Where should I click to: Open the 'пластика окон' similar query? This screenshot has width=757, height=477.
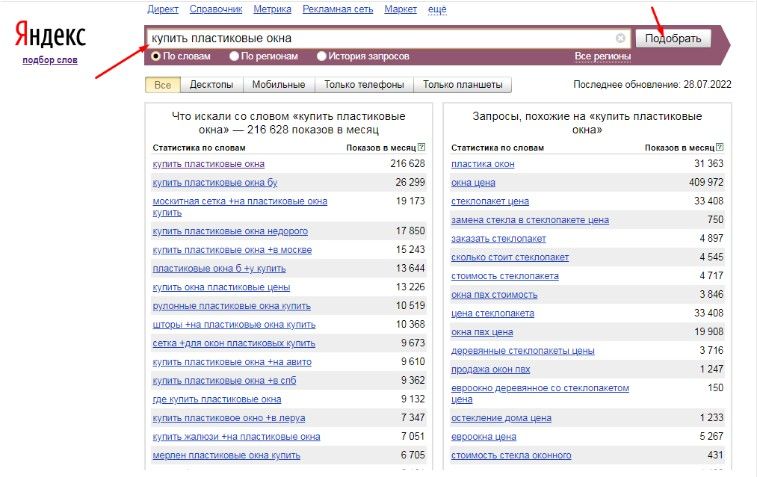coord(483,164)
